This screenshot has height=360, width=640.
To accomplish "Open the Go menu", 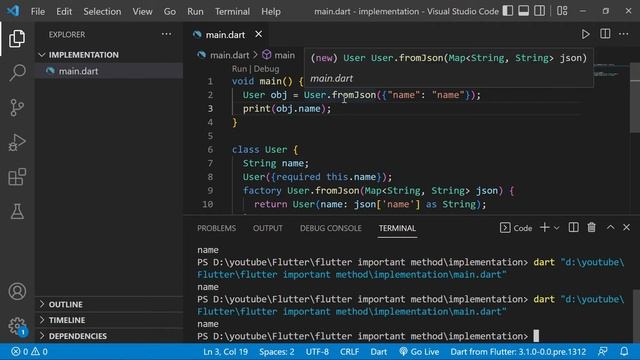I will click(170, 11).
